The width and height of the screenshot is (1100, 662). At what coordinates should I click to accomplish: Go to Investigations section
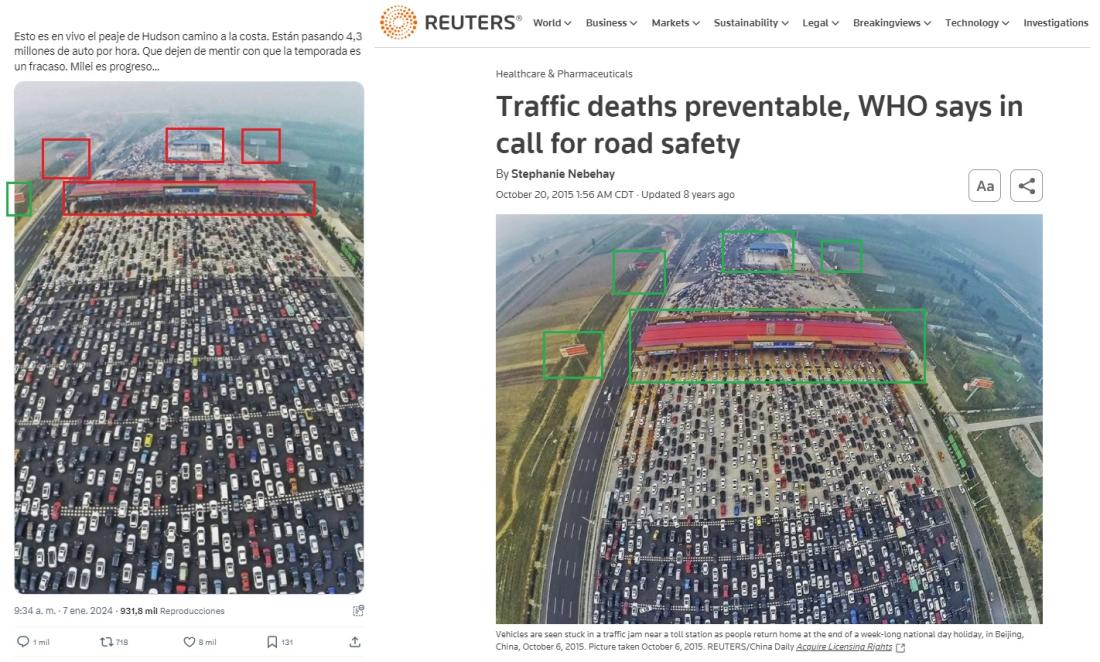click(1056, 22)
